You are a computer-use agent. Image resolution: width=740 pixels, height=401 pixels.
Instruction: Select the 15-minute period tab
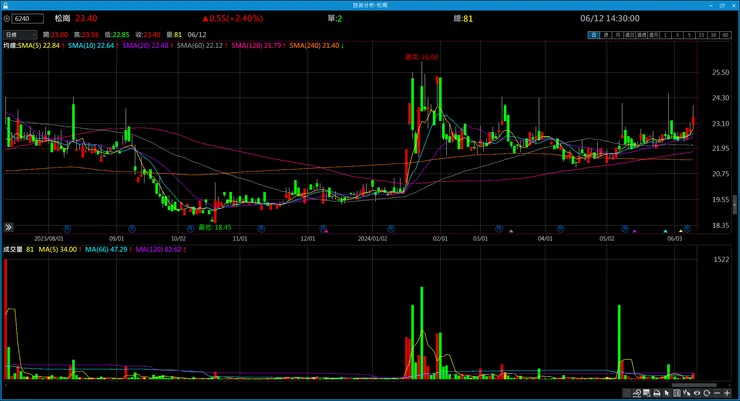click(x=702, y=35)
